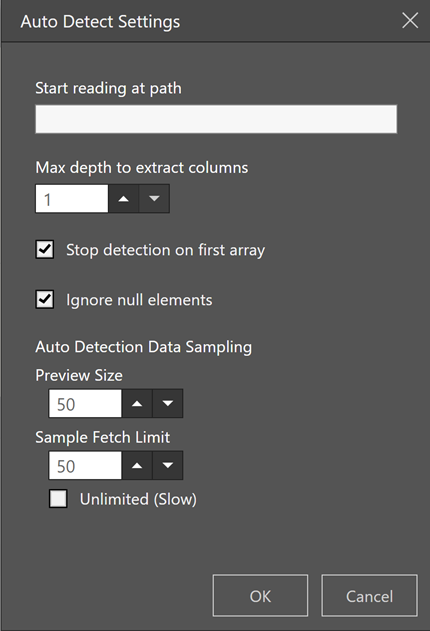Viewport: 430px width, 631px height.
Task: Decrease Max depth to extract columns value
Action: coord(154,199)
